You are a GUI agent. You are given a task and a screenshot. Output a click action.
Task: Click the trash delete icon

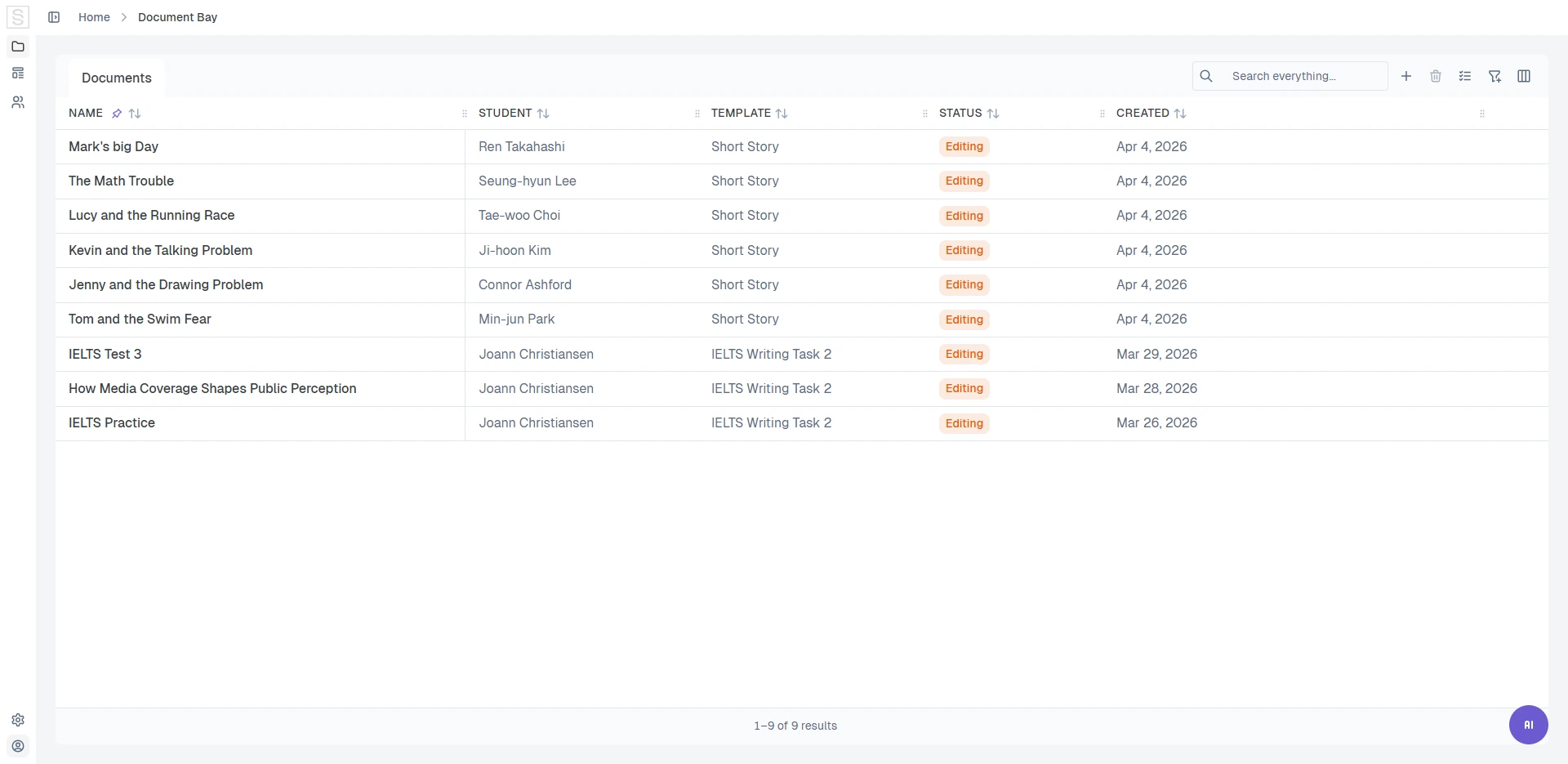(x=1436, y=76)
